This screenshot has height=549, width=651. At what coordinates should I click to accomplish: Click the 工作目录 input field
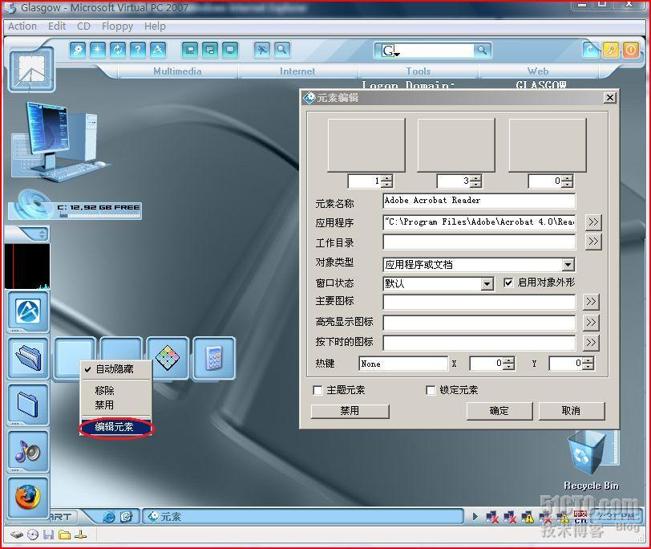[479, 242]
